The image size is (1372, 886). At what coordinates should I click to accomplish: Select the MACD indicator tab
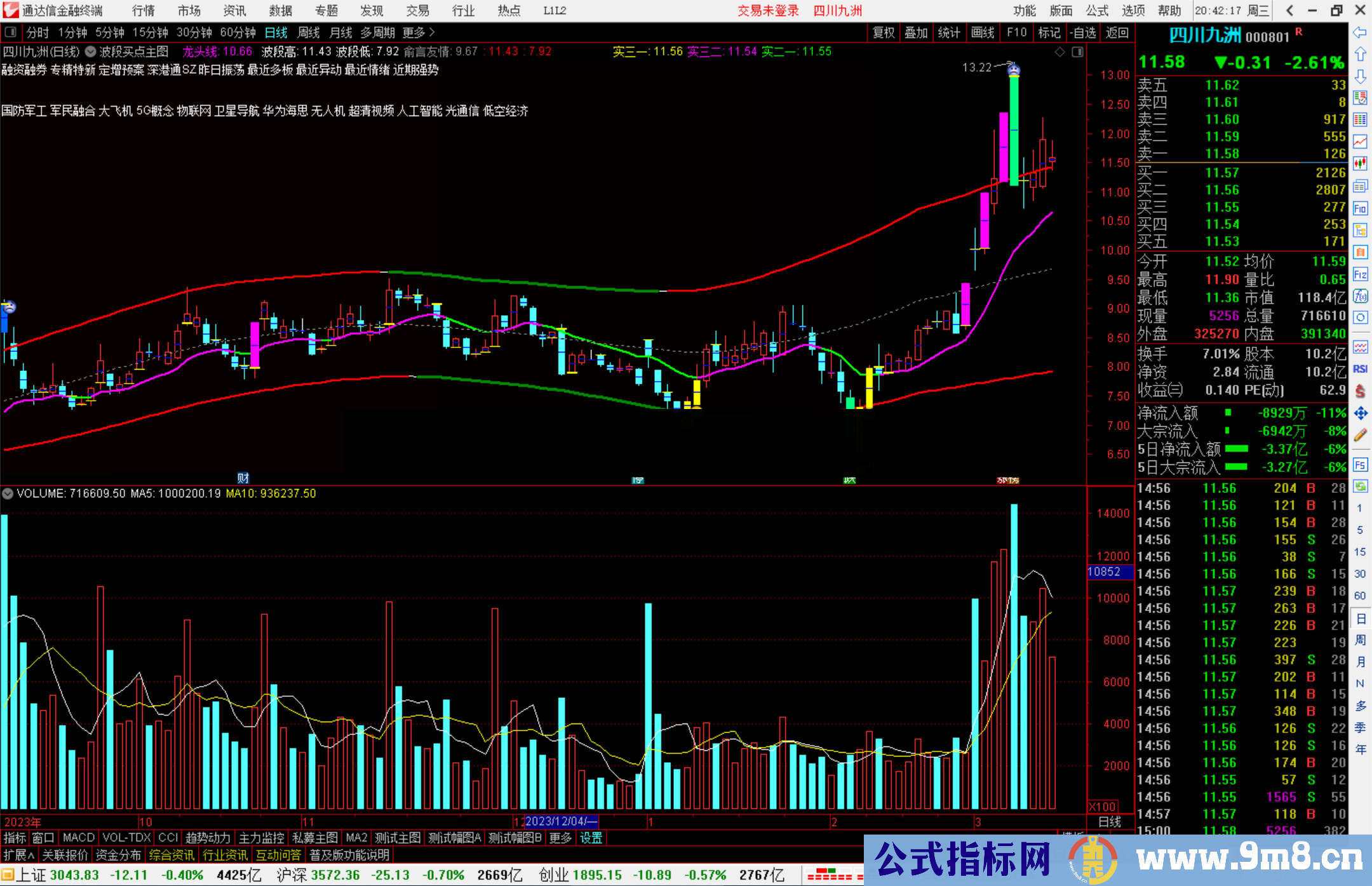tap(78, 838)
